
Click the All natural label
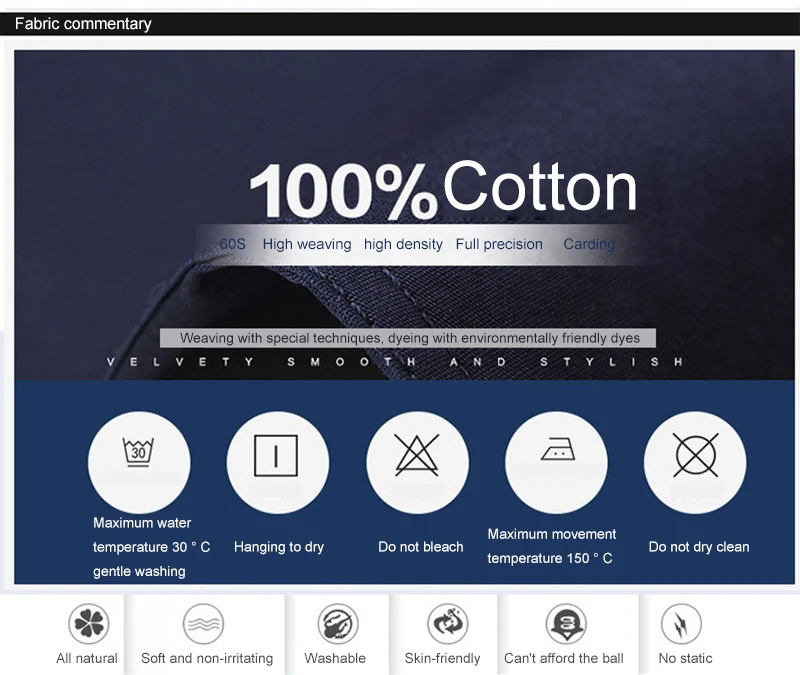coord(87,658)
